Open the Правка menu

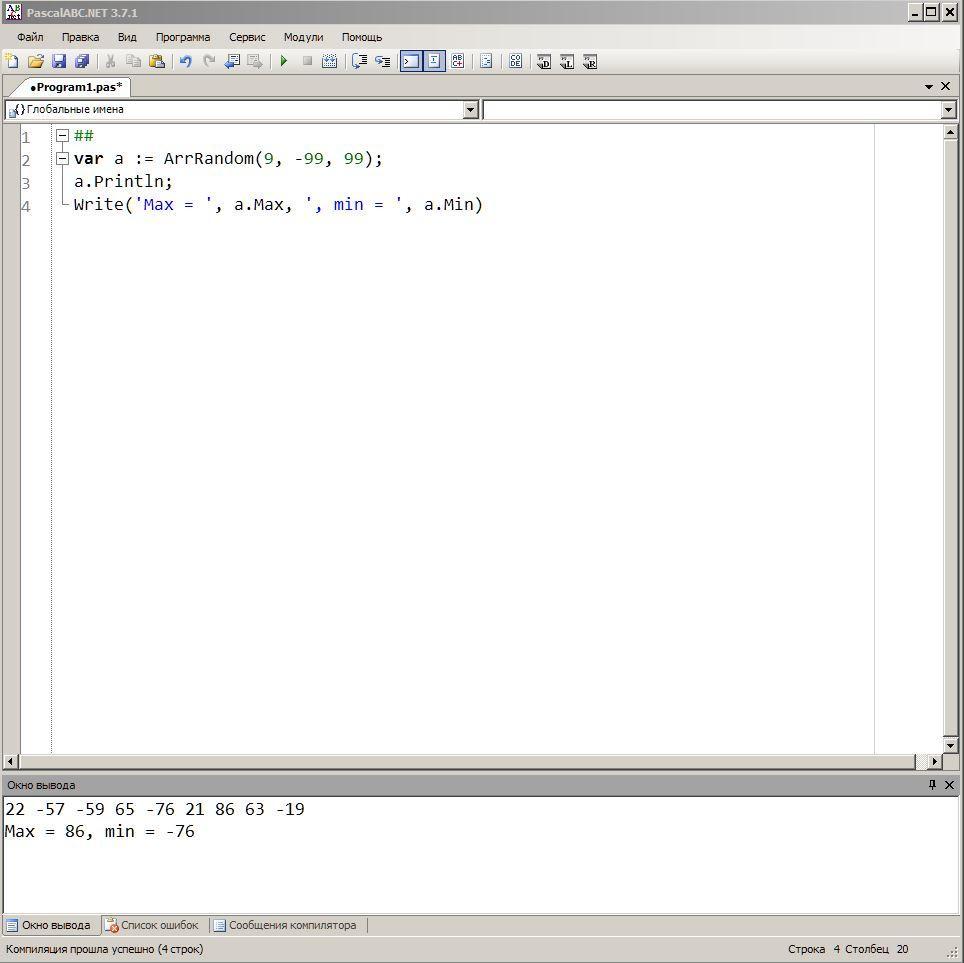click(x=81, y=37)
